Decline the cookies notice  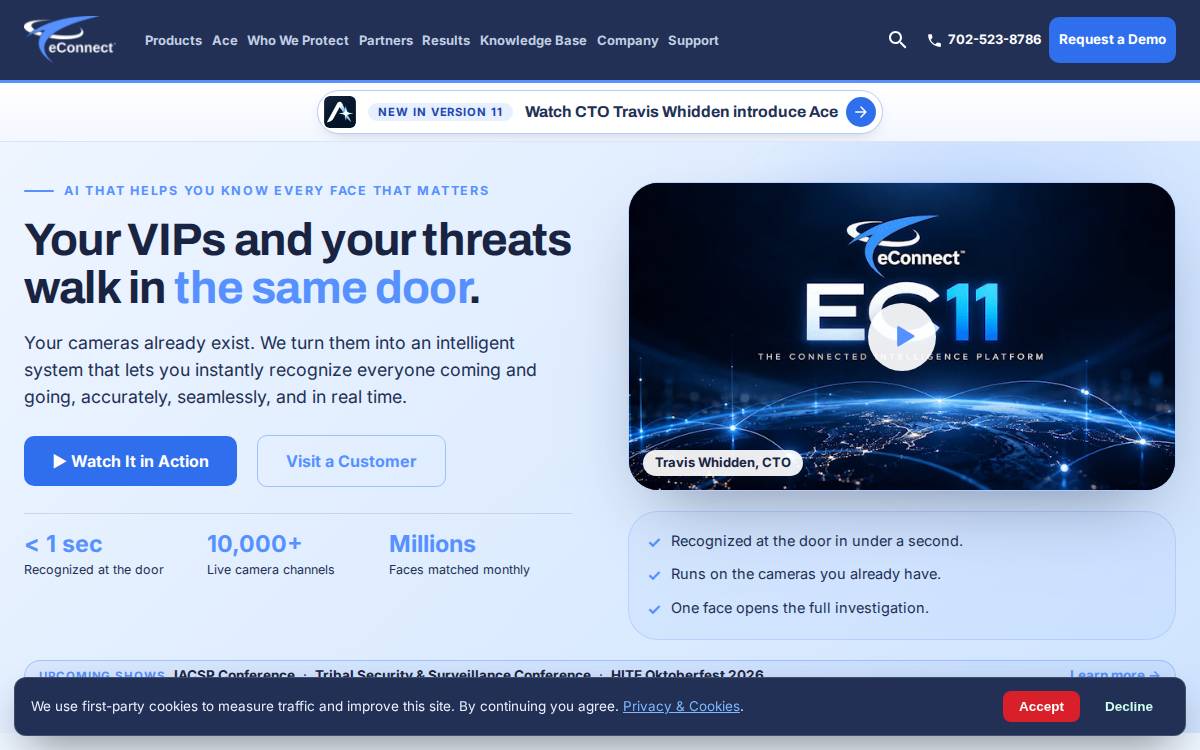click(1129, 706)
